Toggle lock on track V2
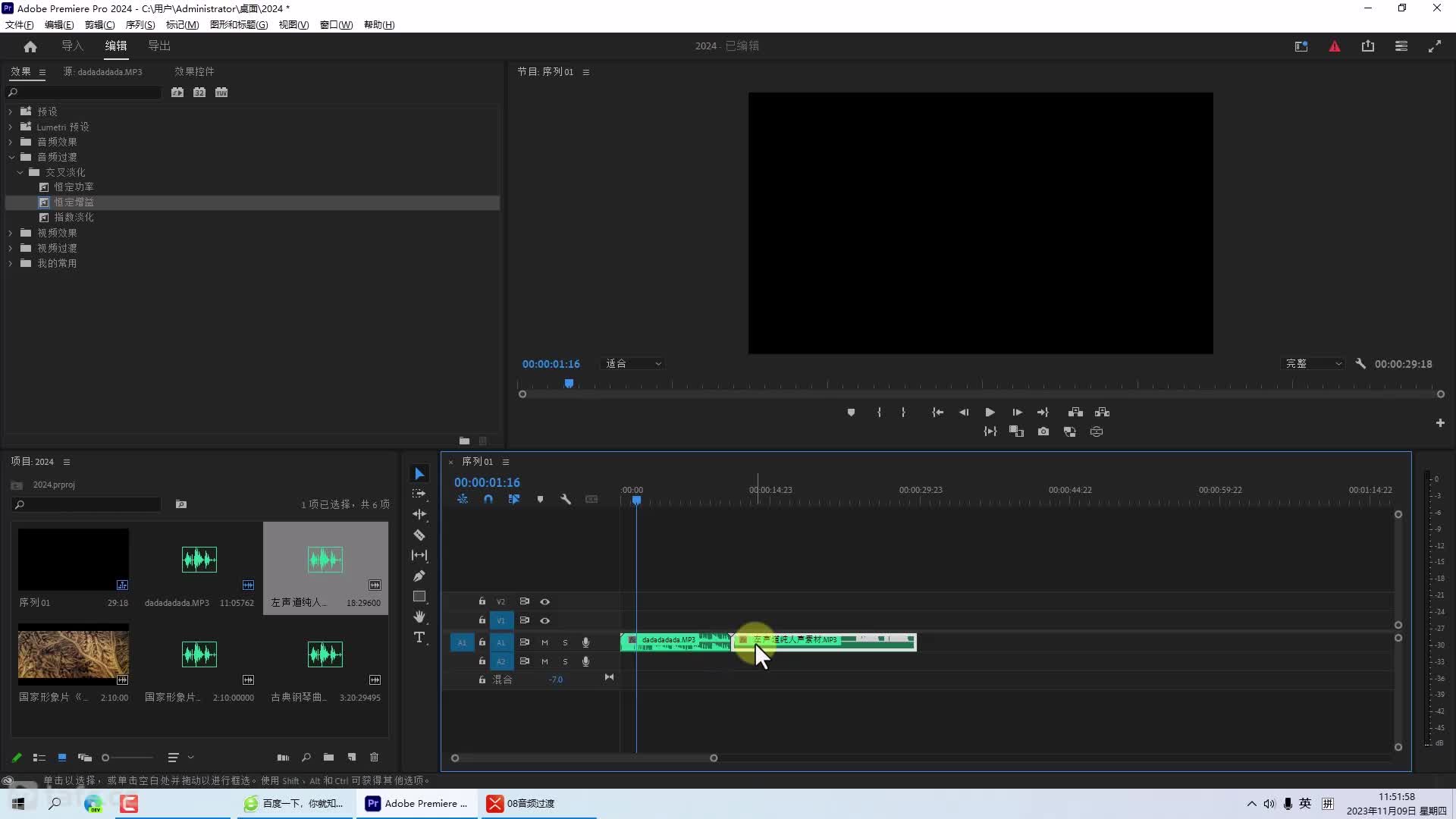 pos(482,601)
